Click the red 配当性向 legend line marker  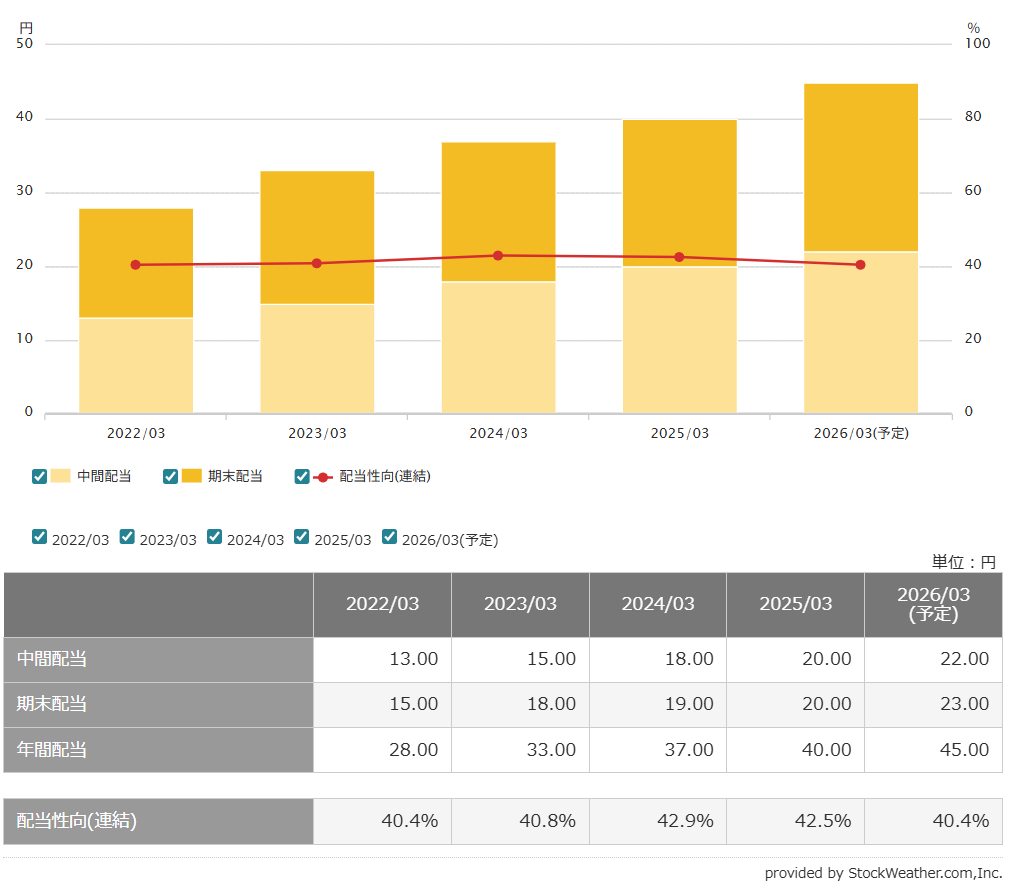323,477
